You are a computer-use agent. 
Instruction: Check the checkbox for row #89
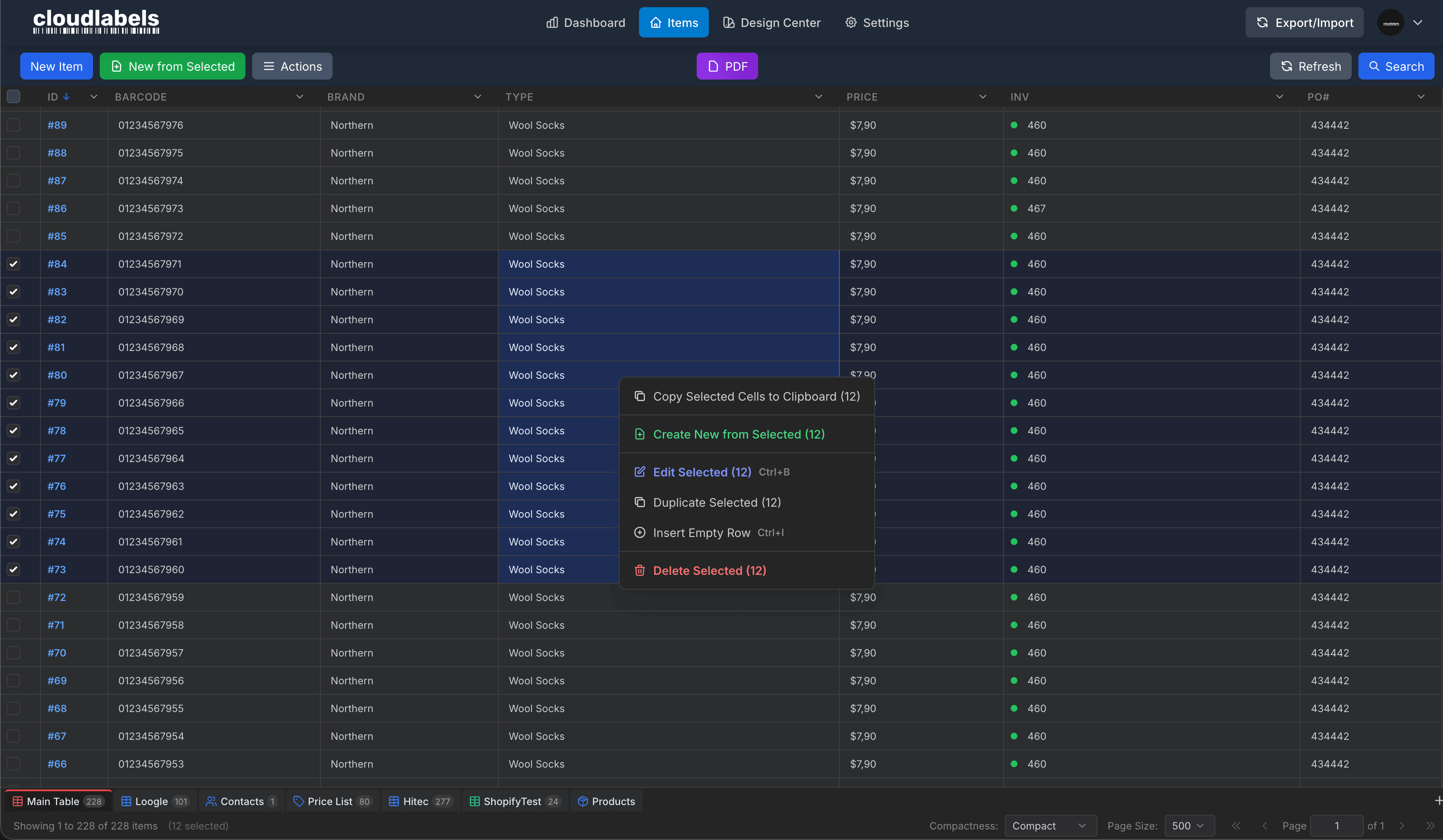click(13, 125)
